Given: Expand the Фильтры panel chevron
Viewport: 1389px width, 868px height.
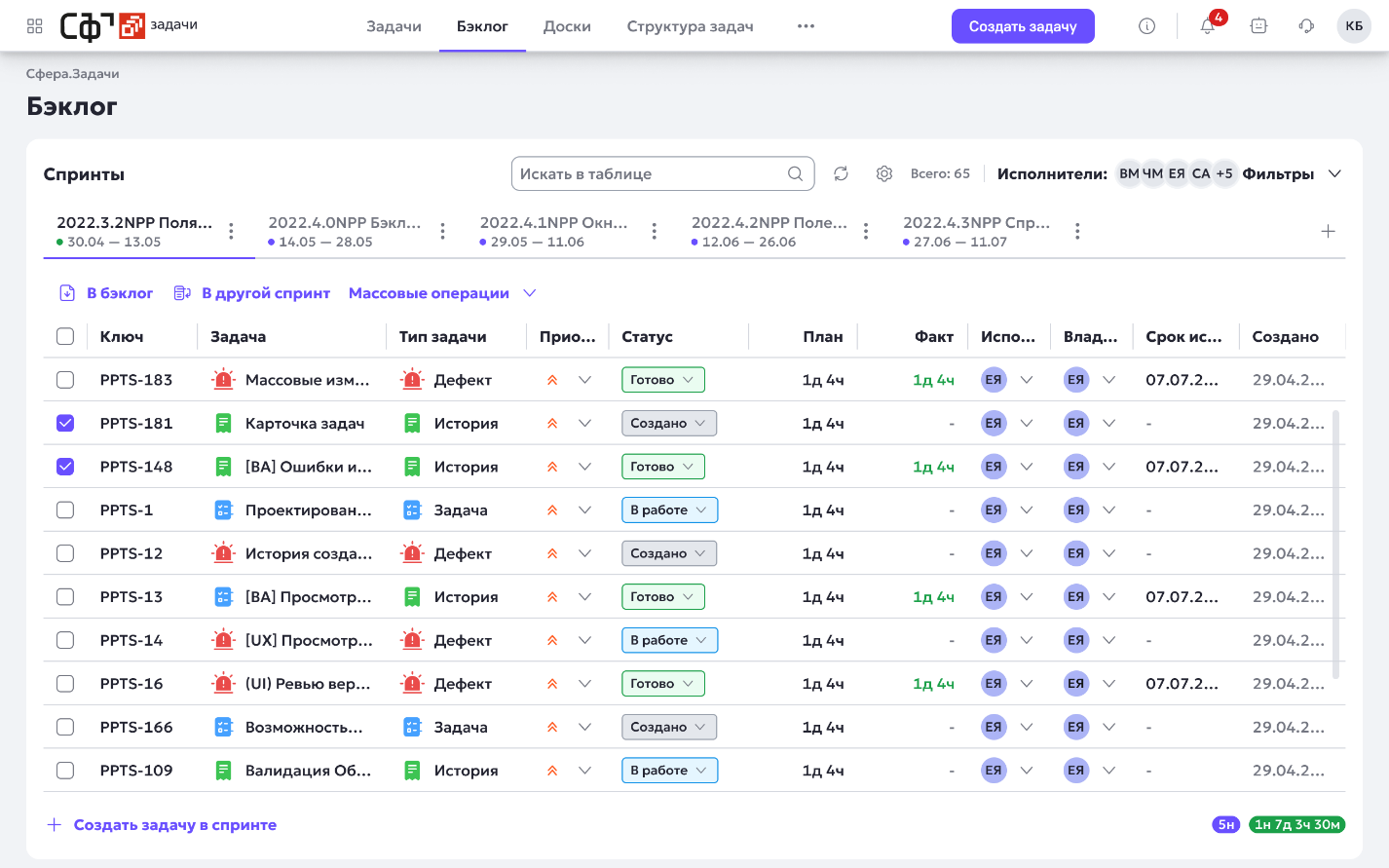Looking at the screenshot, I should [1334, 173].
